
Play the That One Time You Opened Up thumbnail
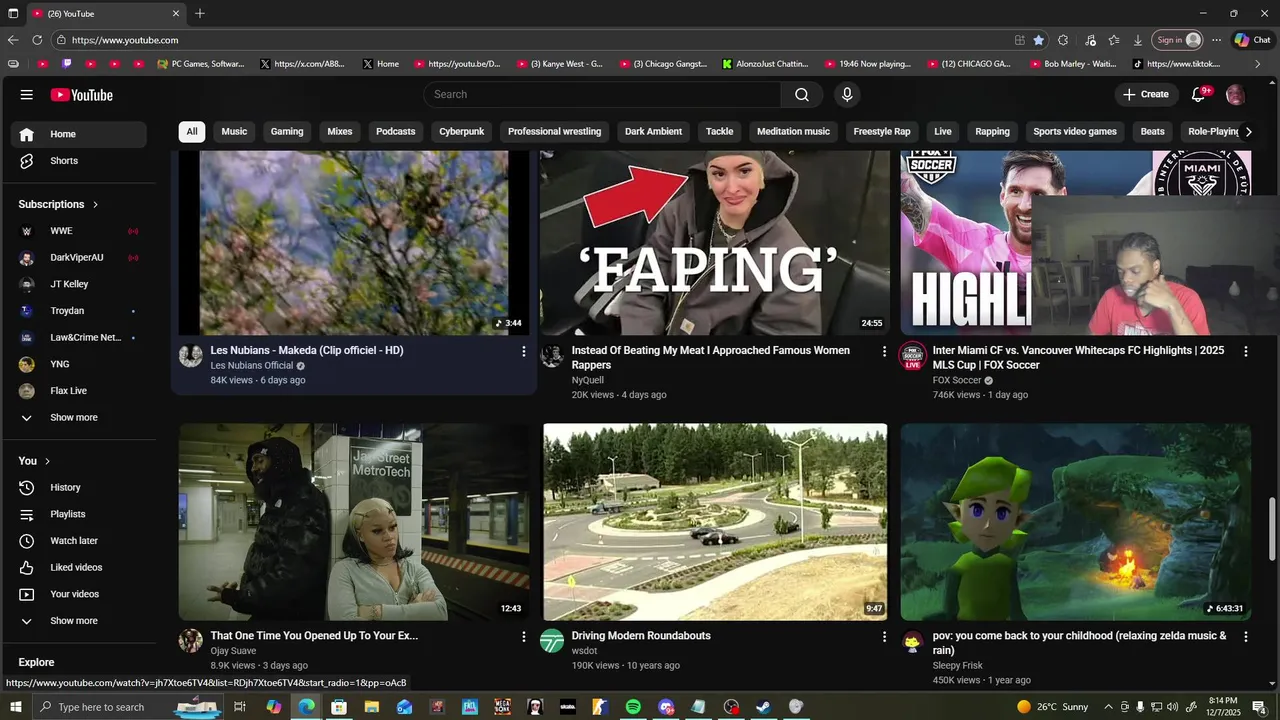click(354, 522)
